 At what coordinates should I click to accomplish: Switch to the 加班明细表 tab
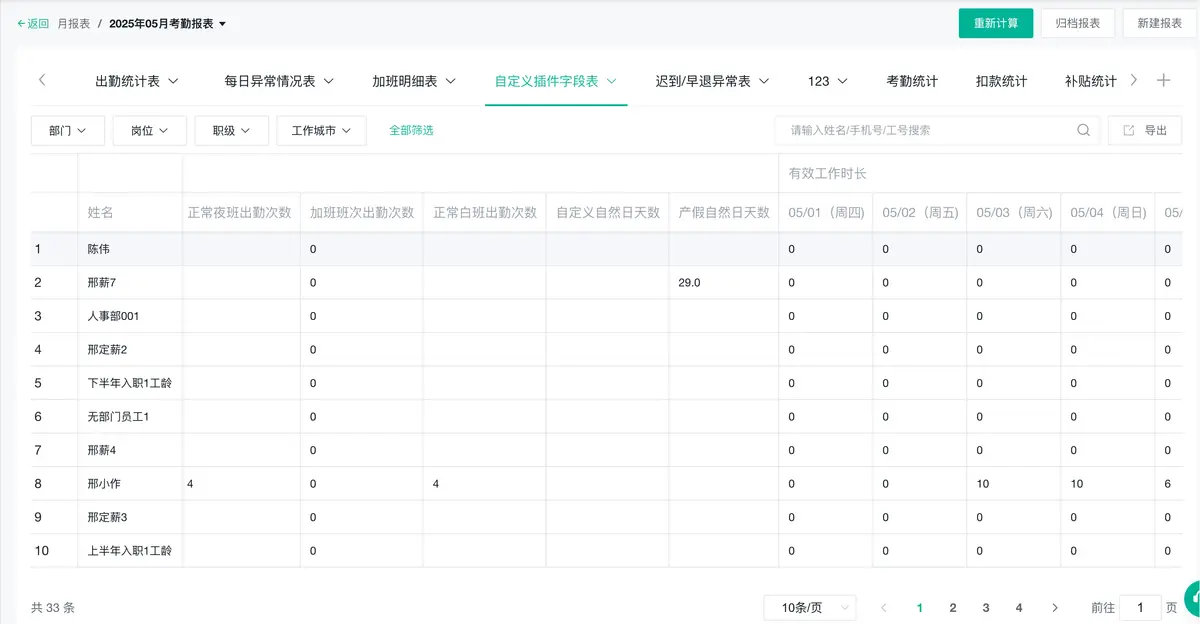tap(414, 81)
